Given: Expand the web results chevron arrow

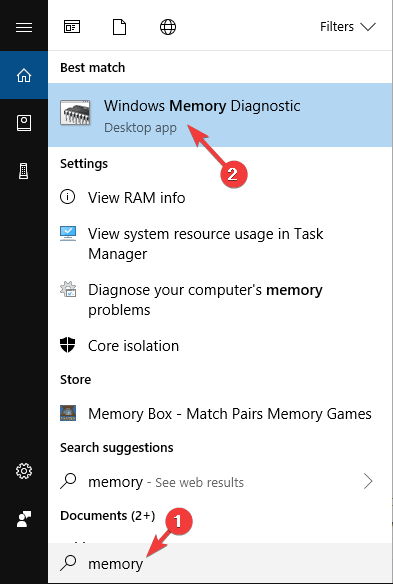Looking at the screenshot, I should [x=368, y=481].
